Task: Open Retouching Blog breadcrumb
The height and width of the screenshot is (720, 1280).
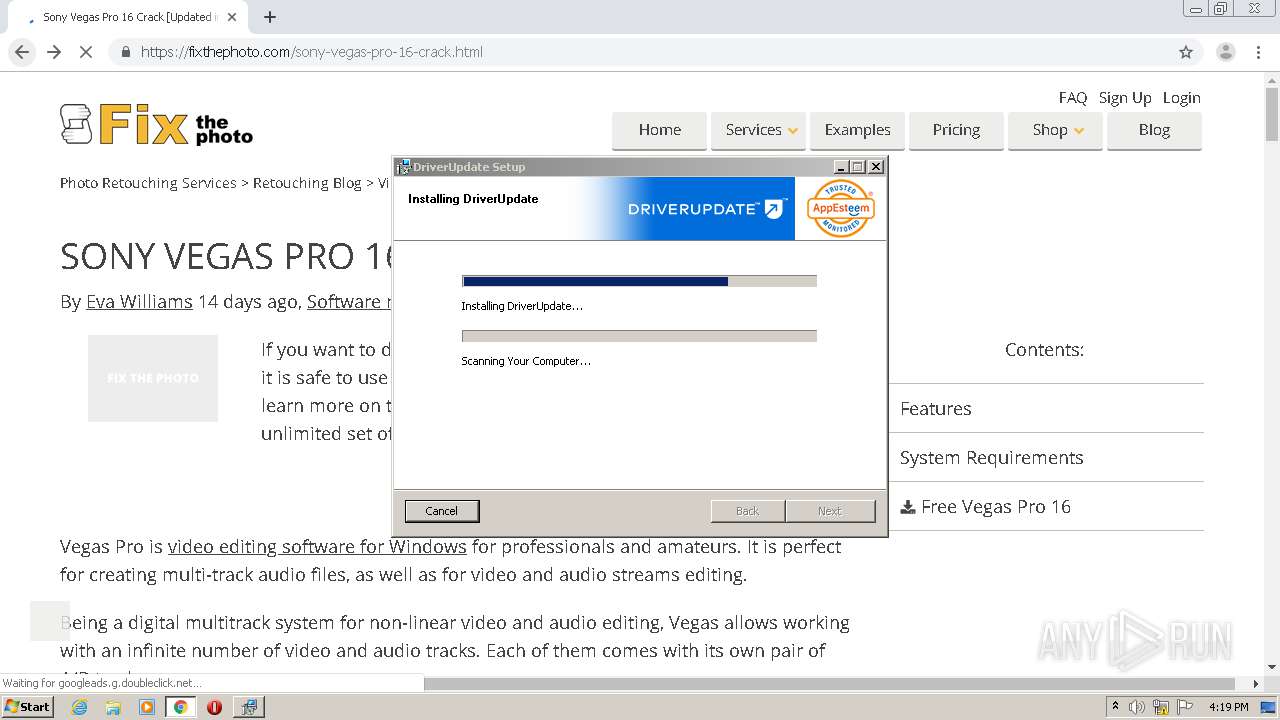Action: [x=307, y=183]
